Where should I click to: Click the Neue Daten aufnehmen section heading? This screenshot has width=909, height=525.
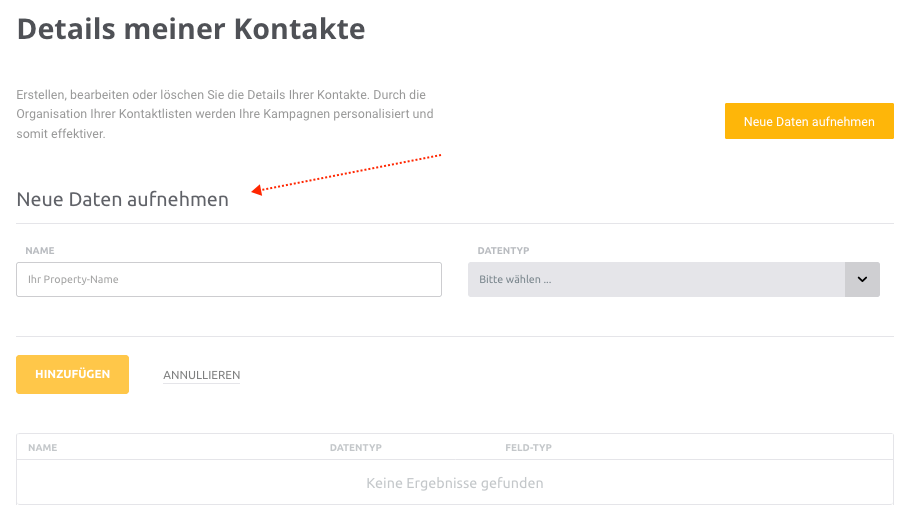[122, 199]
